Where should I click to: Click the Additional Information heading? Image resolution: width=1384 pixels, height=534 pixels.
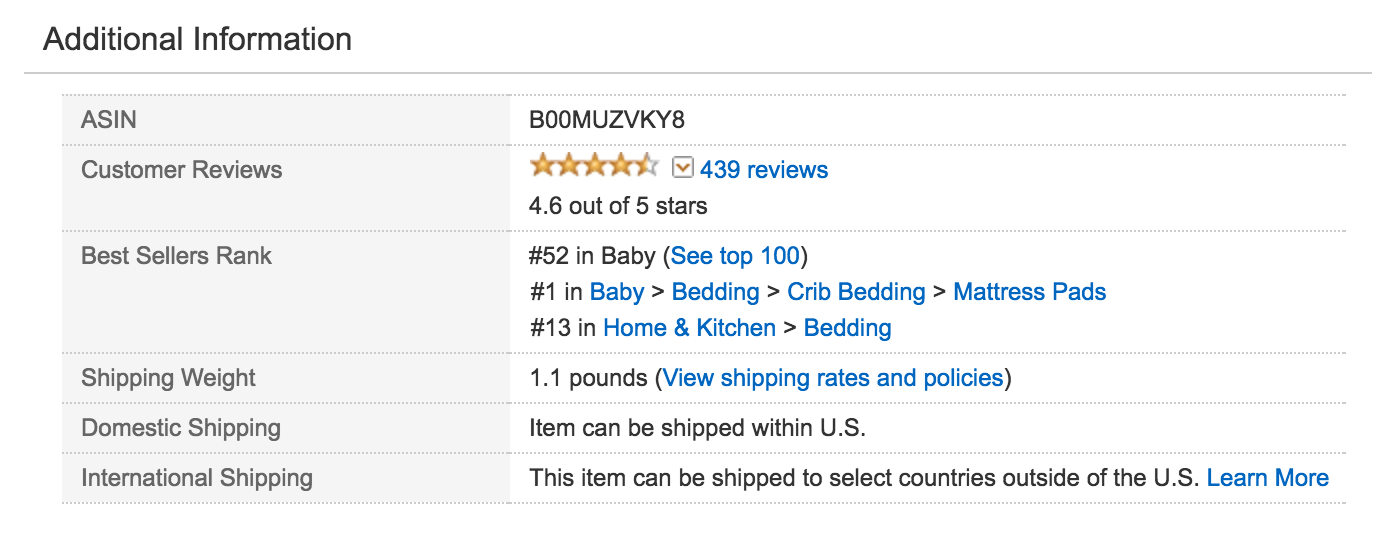[x=197, y=40]
